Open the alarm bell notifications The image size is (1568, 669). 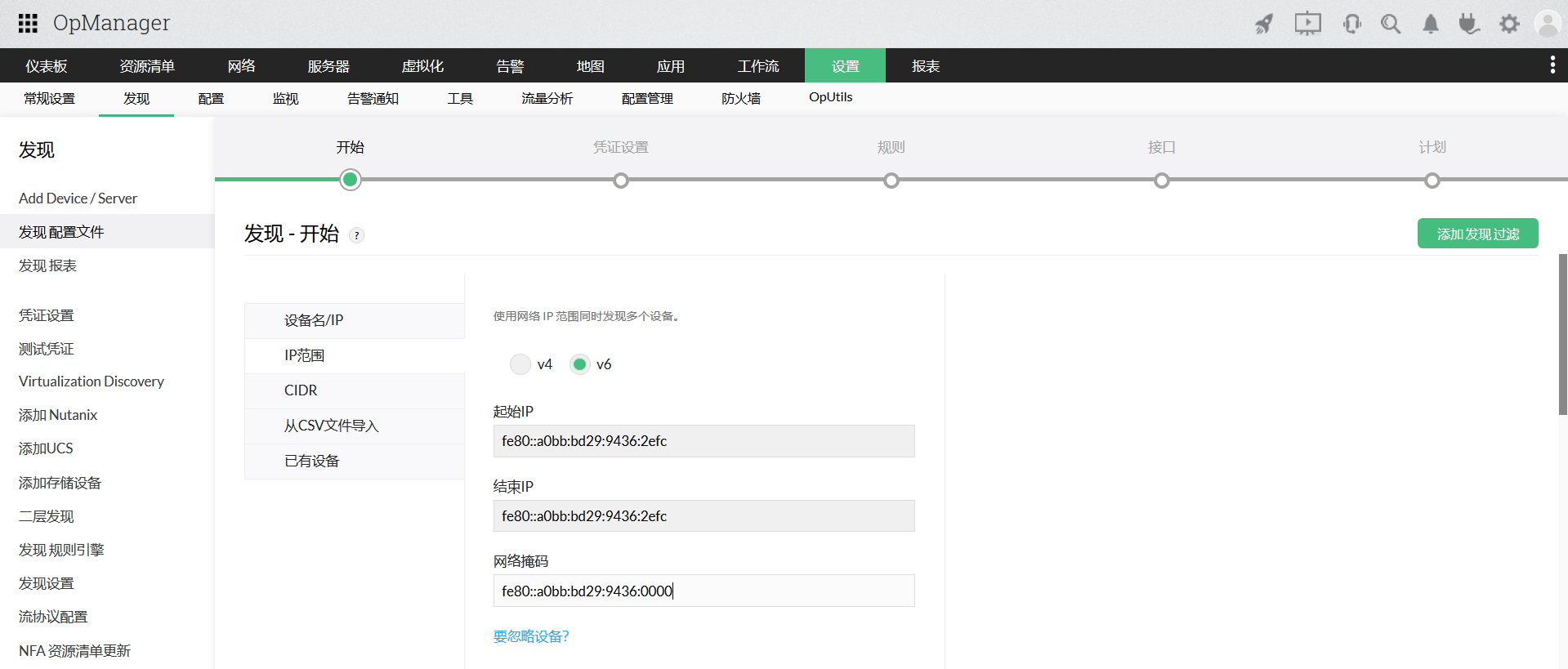[x=1431, y=24]
